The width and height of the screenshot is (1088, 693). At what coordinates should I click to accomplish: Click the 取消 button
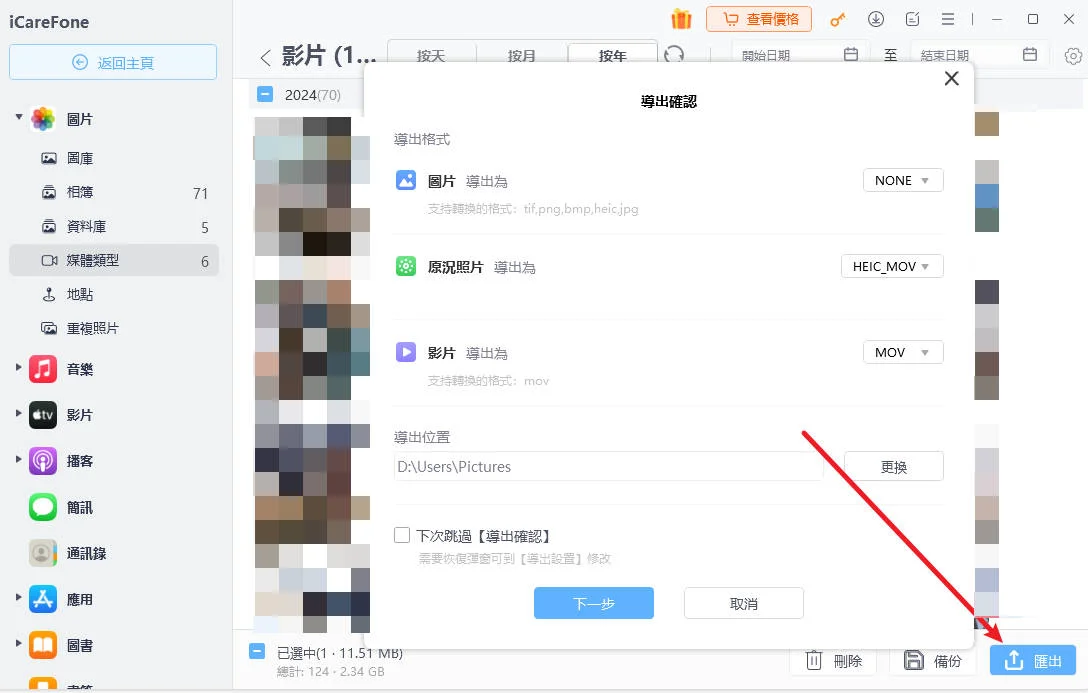(743, 603)
